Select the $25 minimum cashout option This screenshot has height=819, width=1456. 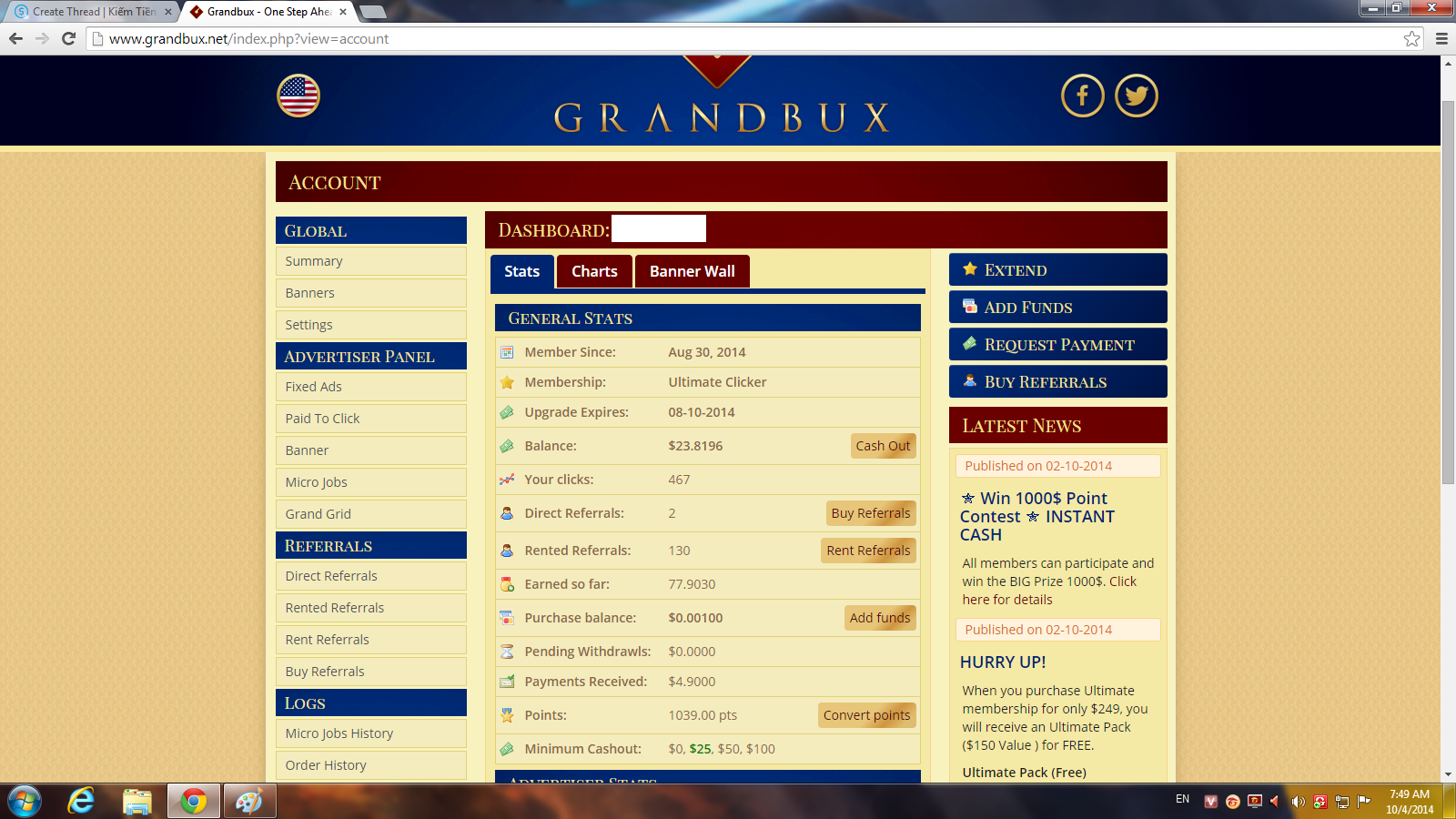click(701, 749)
